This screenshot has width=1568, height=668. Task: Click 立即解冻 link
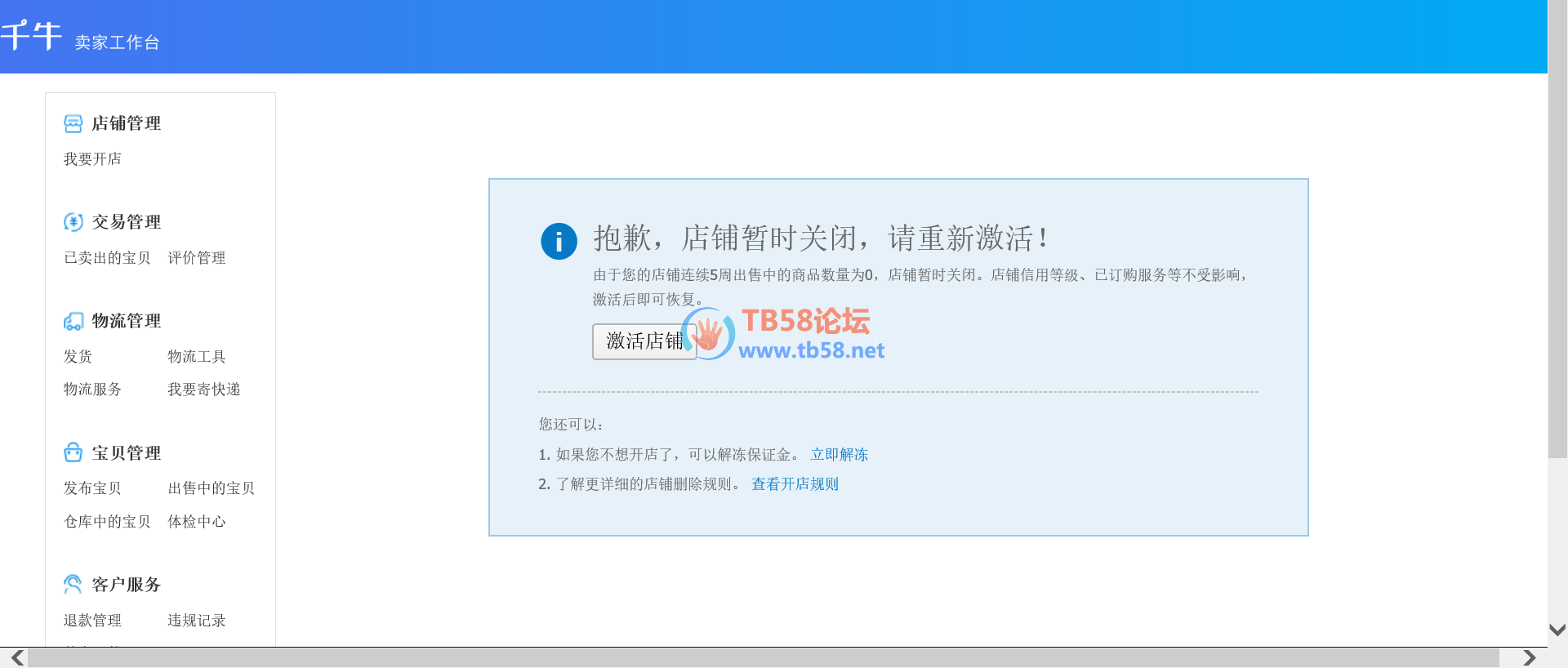click(839, 455)
